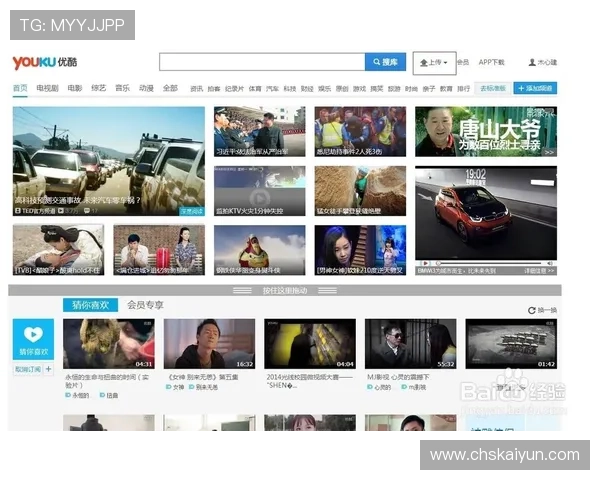600x480 pixels.
Task: Open the MJ影视 心灵的震撼下 title
Action: 398,377
